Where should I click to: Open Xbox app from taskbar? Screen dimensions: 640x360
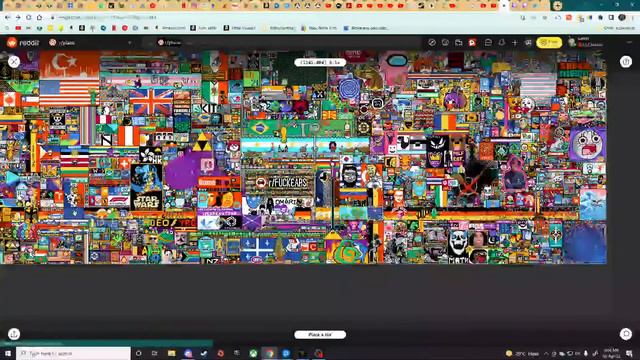253,353
